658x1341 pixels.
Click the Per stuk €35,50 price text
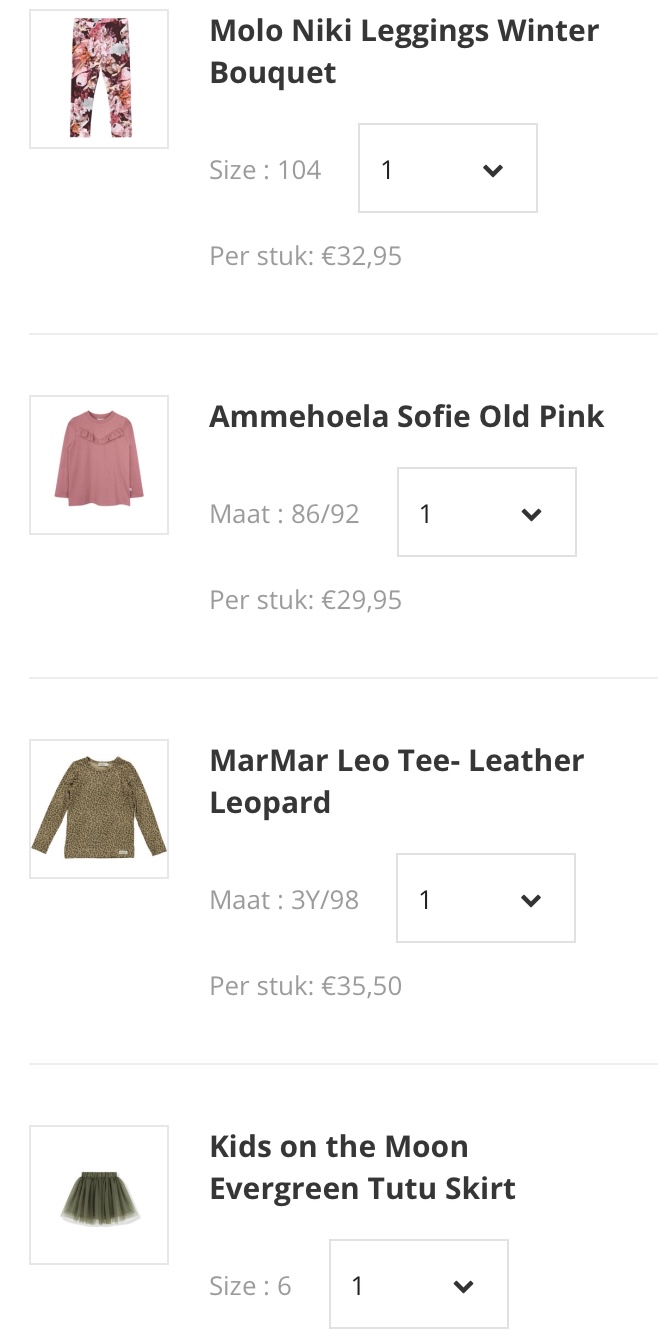pos(305,986)
